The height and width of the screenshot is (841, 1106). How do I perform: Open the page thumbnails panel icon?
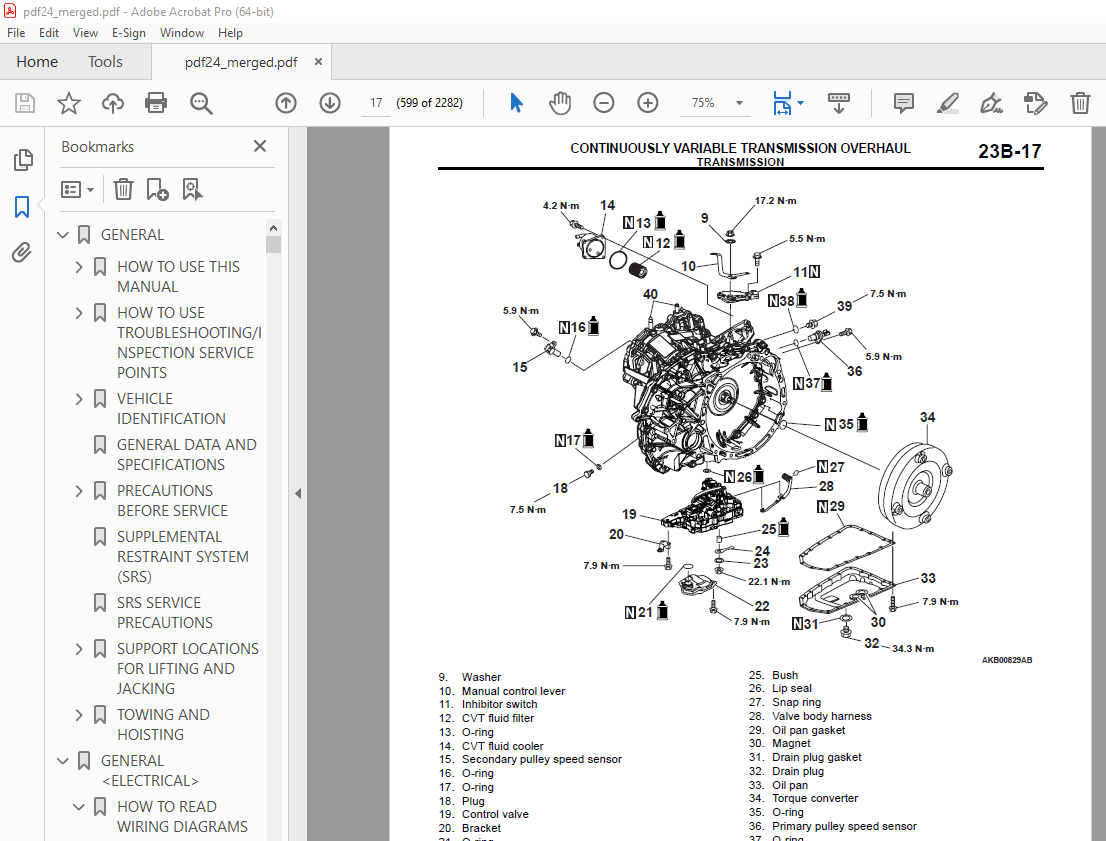coord(23,160)
